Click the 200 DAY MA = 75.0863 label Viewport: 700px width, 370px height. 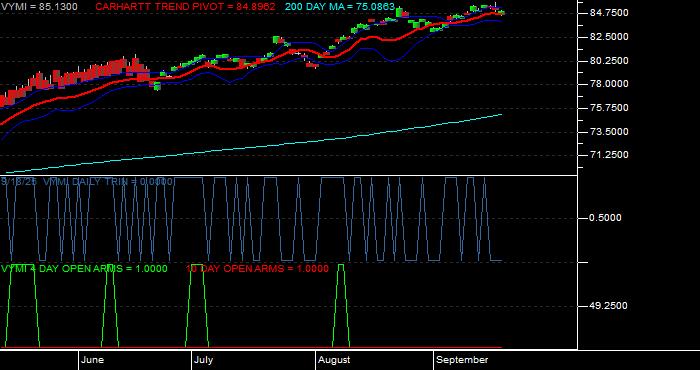(x=340, y=7)
